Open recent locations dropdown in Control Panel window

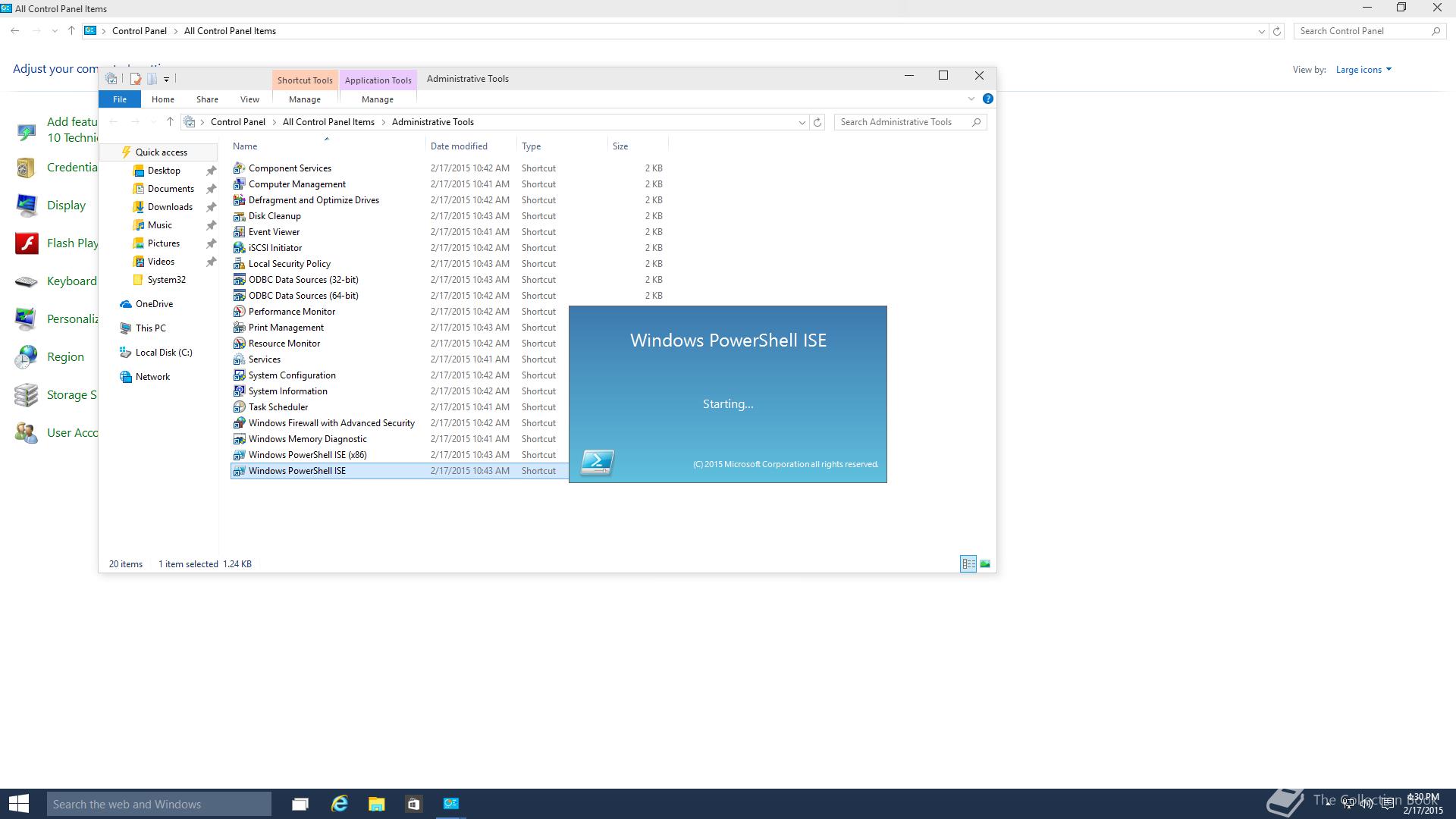pos(55,31)
